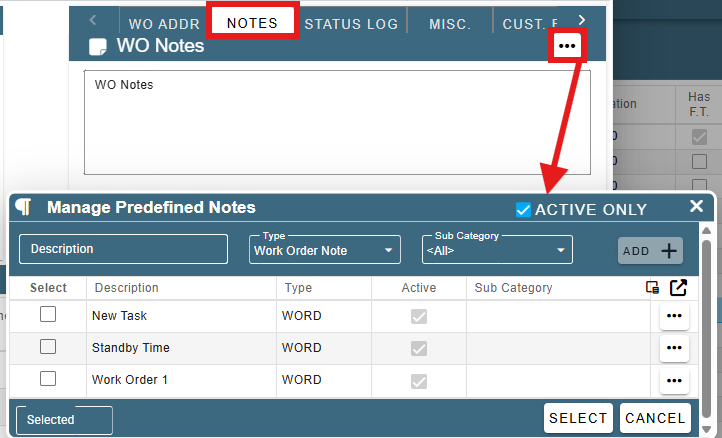Screen dimensions: 722x438
Task: Click the Active checkbox for Work Order 1
Action: coord(419,381)
